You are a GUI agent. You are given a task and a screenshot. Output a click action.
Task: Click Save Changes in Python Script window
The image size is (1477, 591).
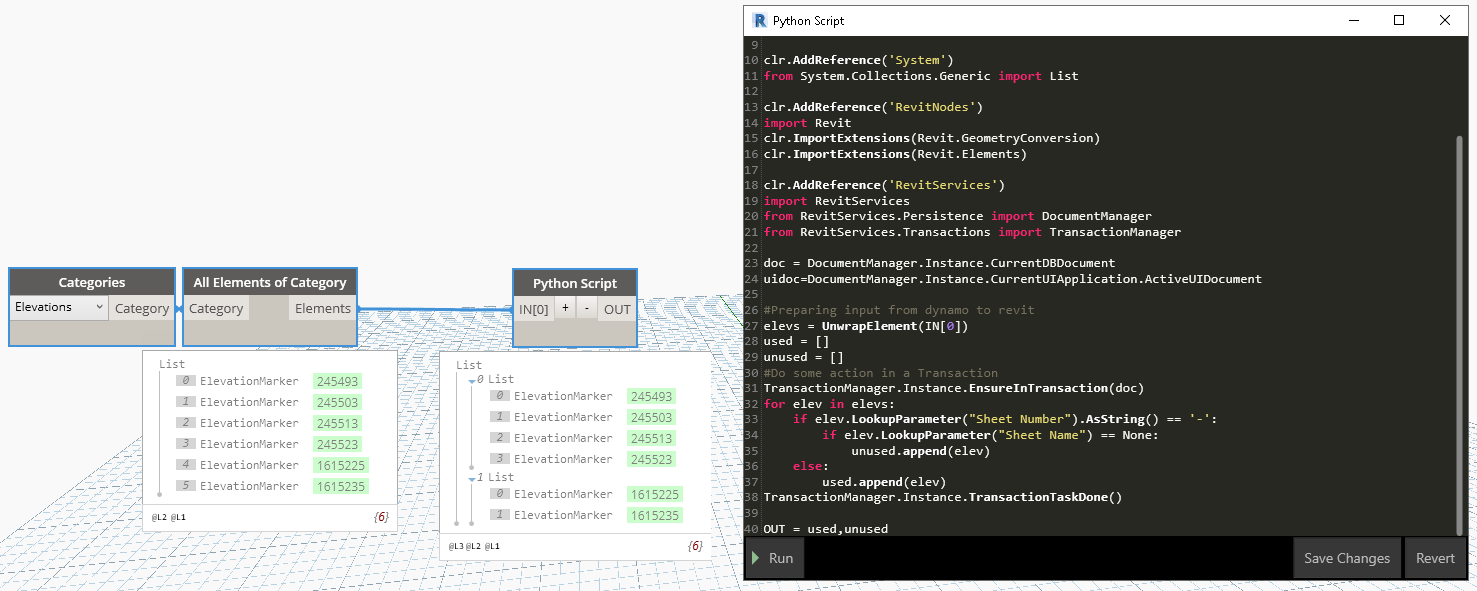click(1346, 558)
